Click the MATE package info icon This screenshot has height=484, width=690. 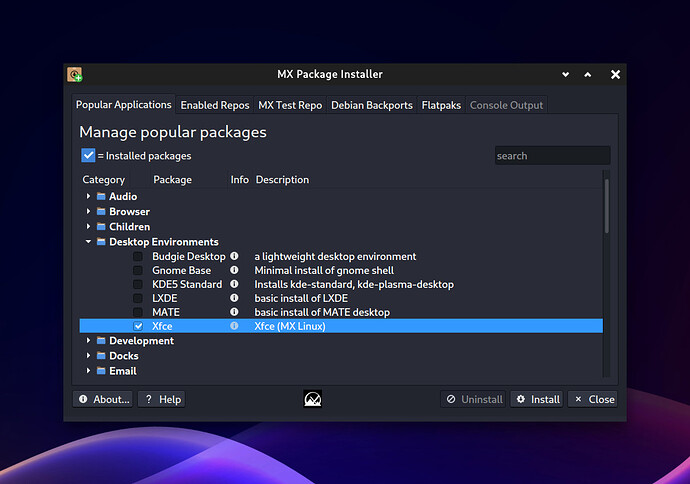(234, 312)
